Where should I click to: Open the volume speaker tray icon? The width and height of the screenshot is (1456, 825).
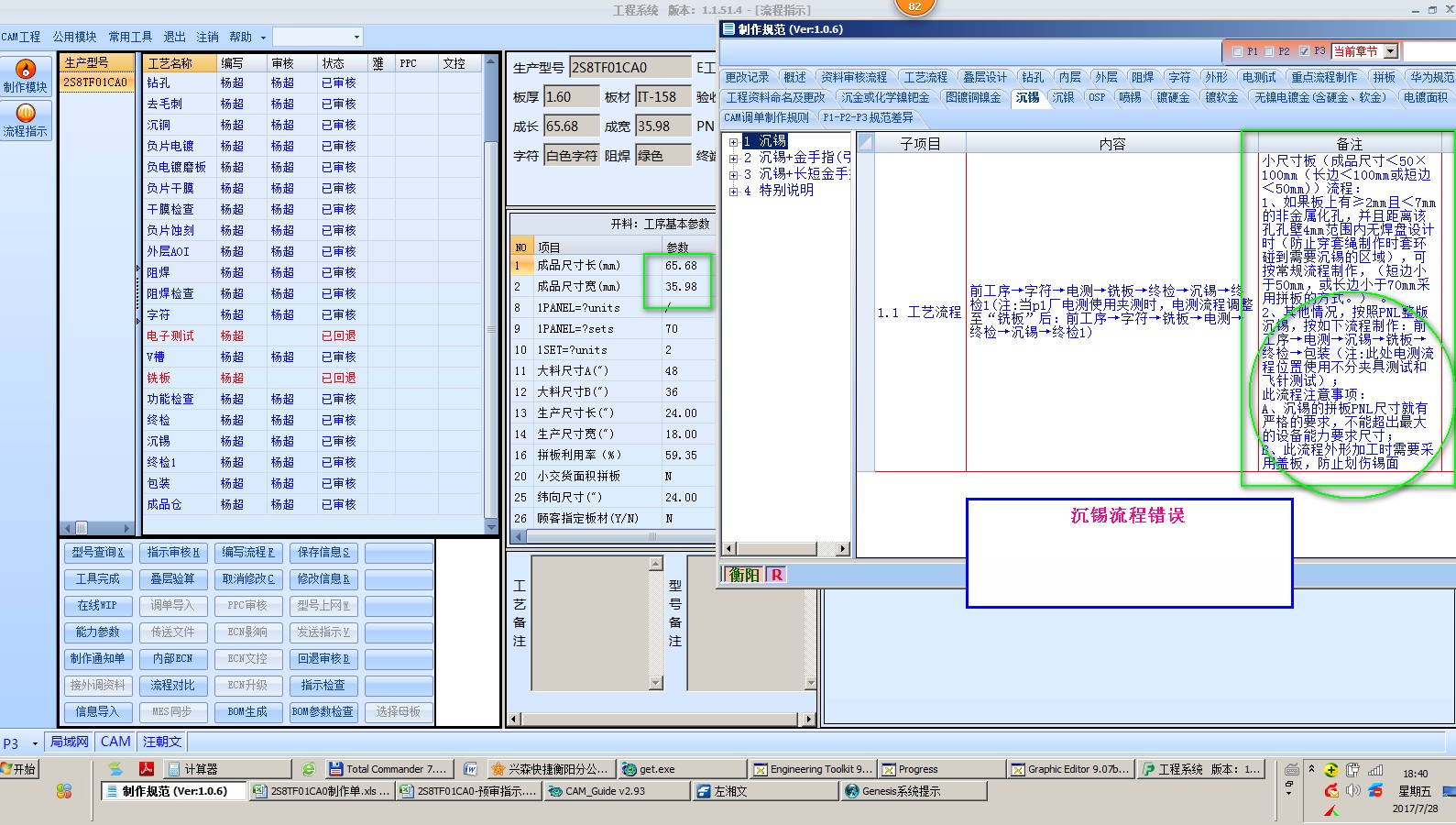1353,790
